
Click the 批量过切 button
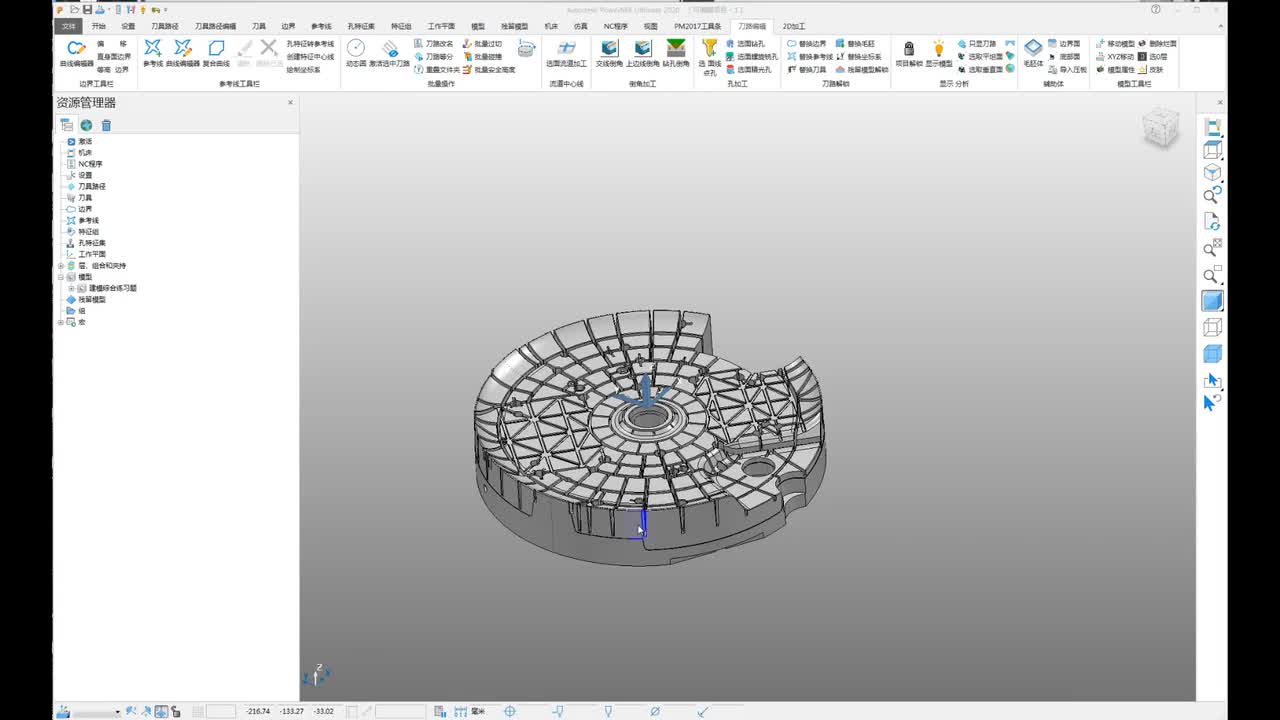tap(483, 44)
